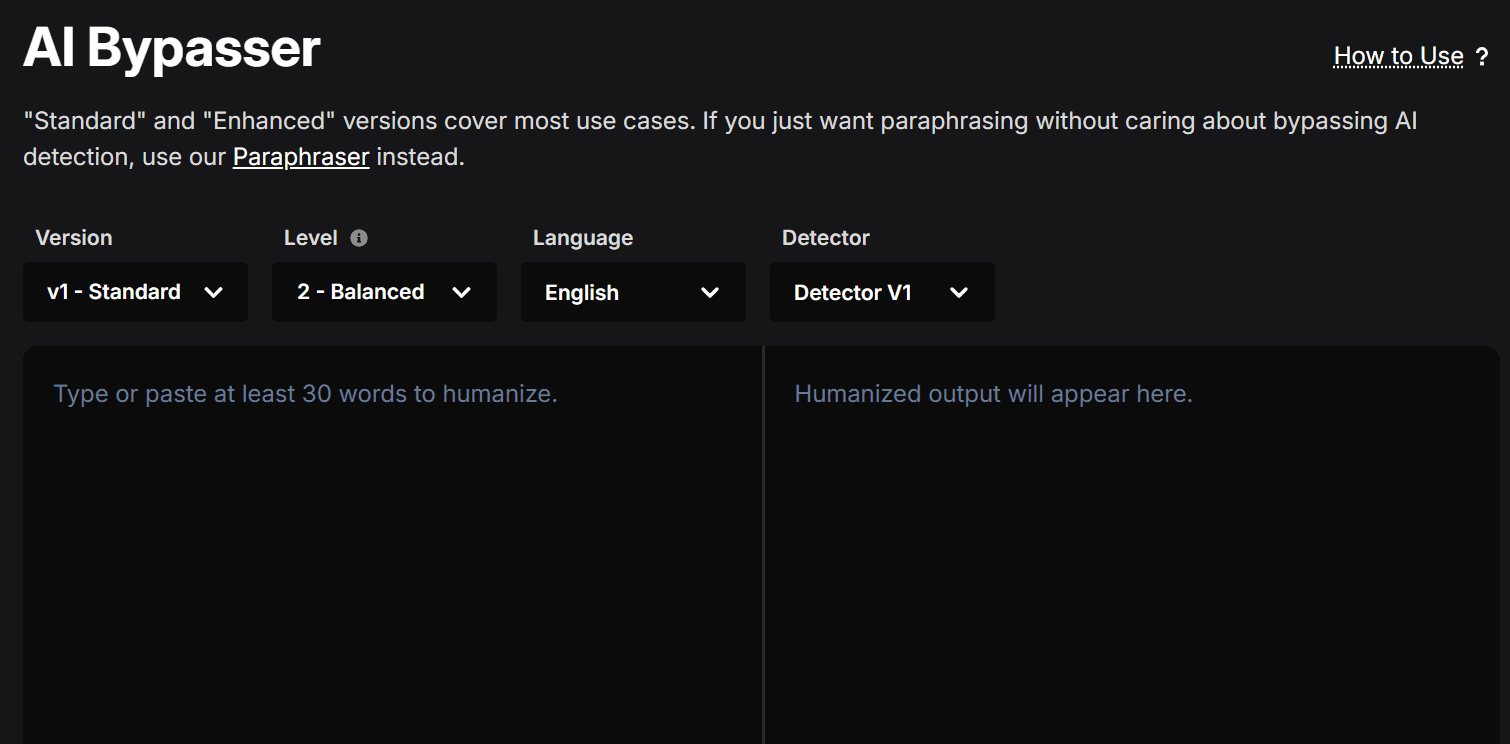
Task: Click the info icon next to Level
Action: (x=359, y=238)
